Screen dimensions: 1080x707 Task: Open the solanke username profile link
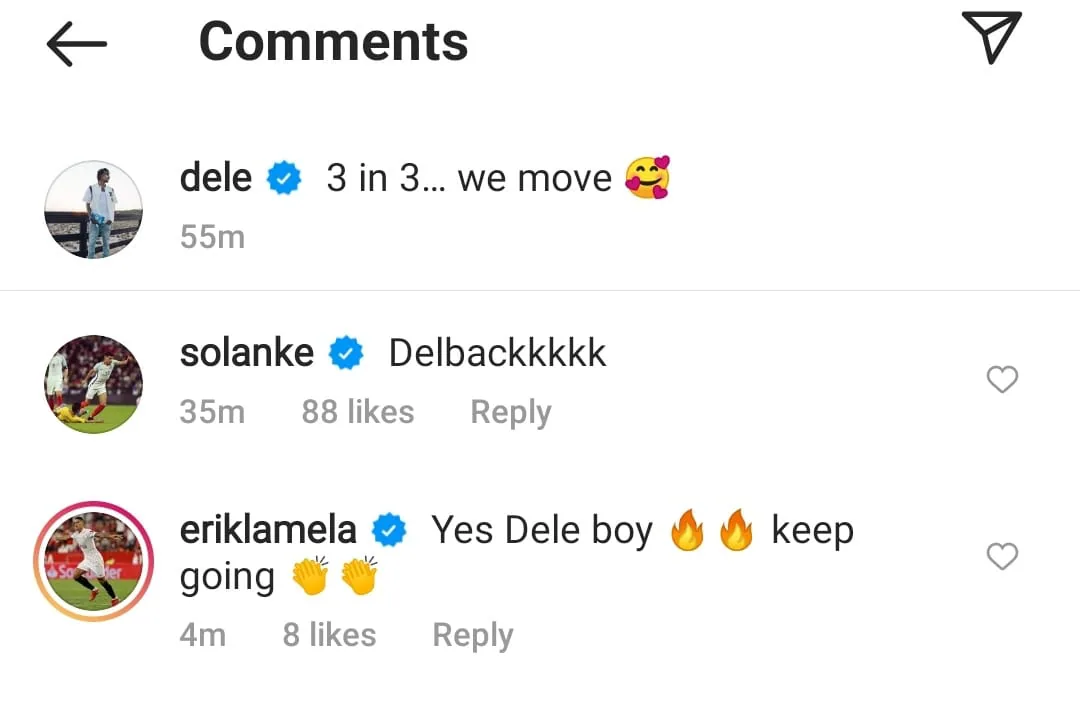[247, 353]
